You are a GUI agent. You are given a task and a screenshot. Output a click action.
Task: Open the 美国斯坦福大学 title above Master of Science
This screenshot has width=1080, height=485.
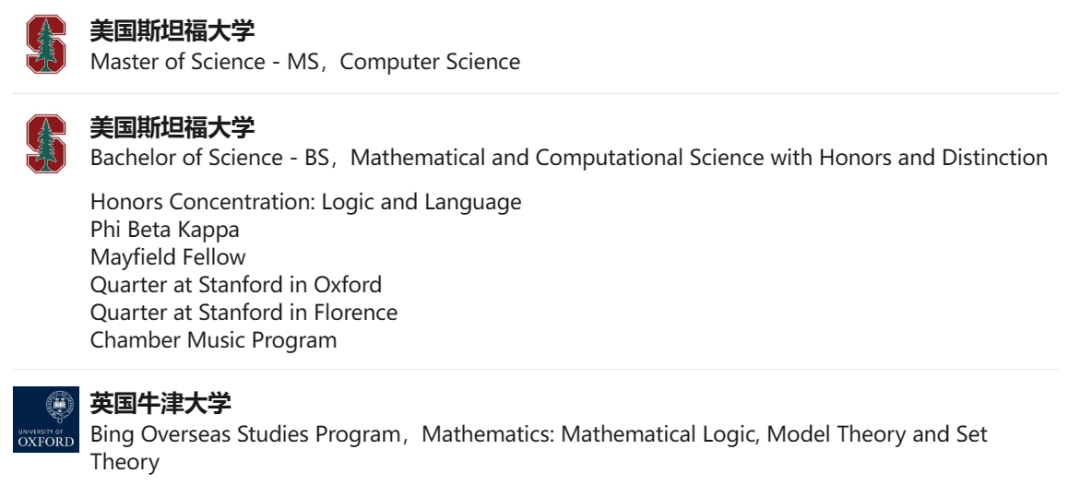pos(172,31)
